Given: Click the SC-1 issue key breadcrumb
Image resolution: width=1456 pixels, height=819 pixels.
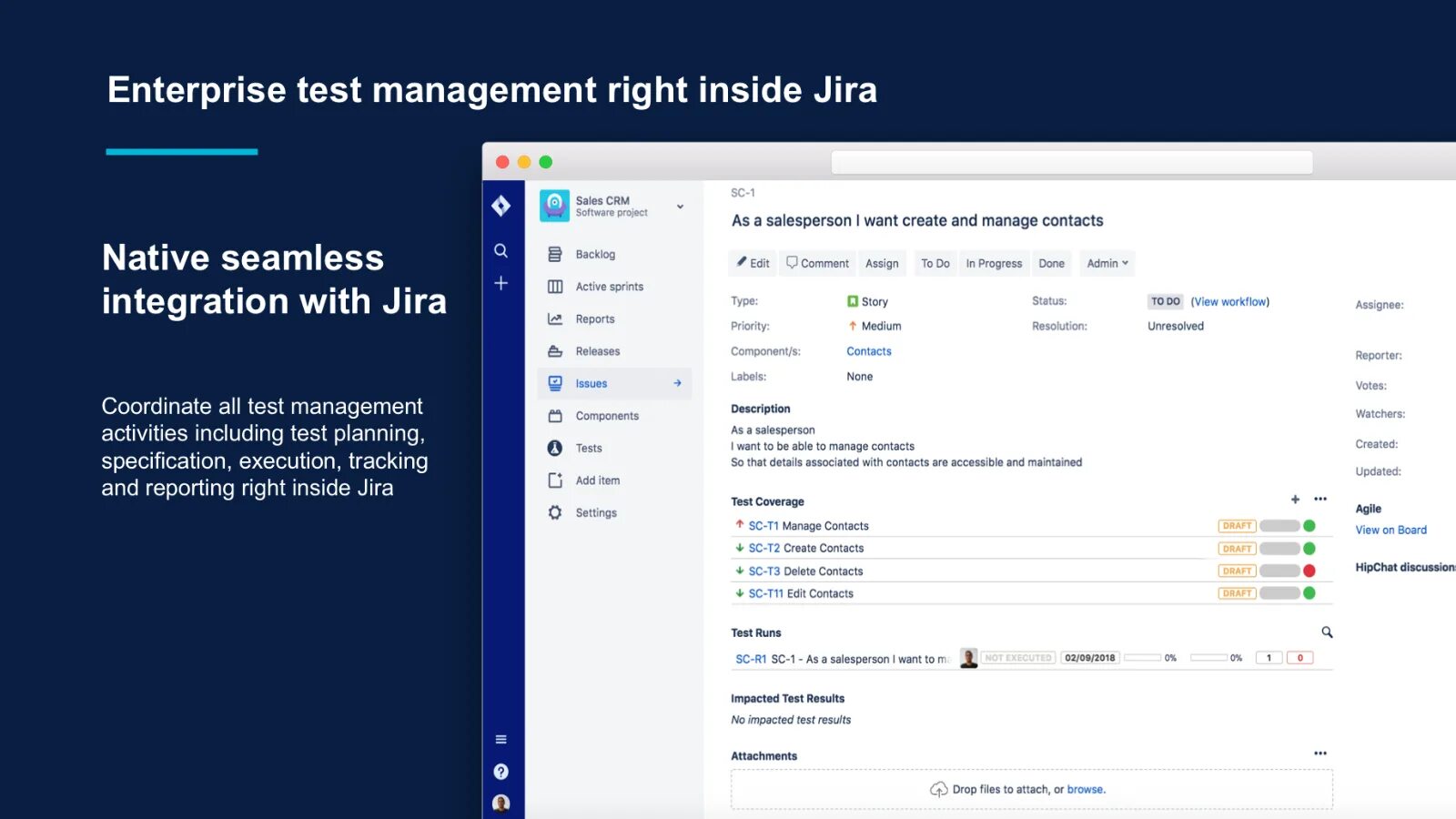Looking at the screenshot, I should pyautogui.click(x=743, y=193).
